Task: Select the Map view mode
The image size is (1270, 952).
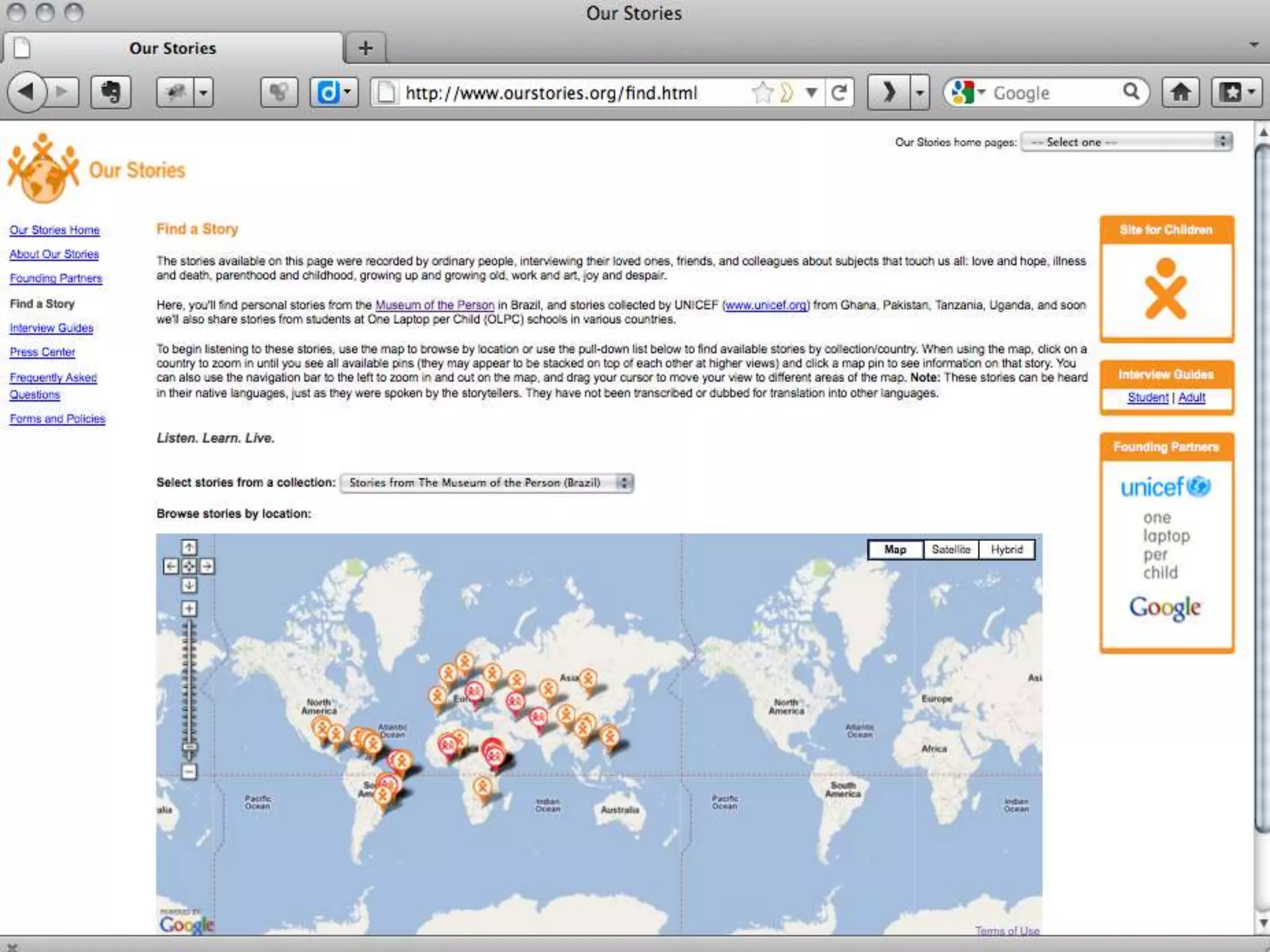Action: [895, 550]
